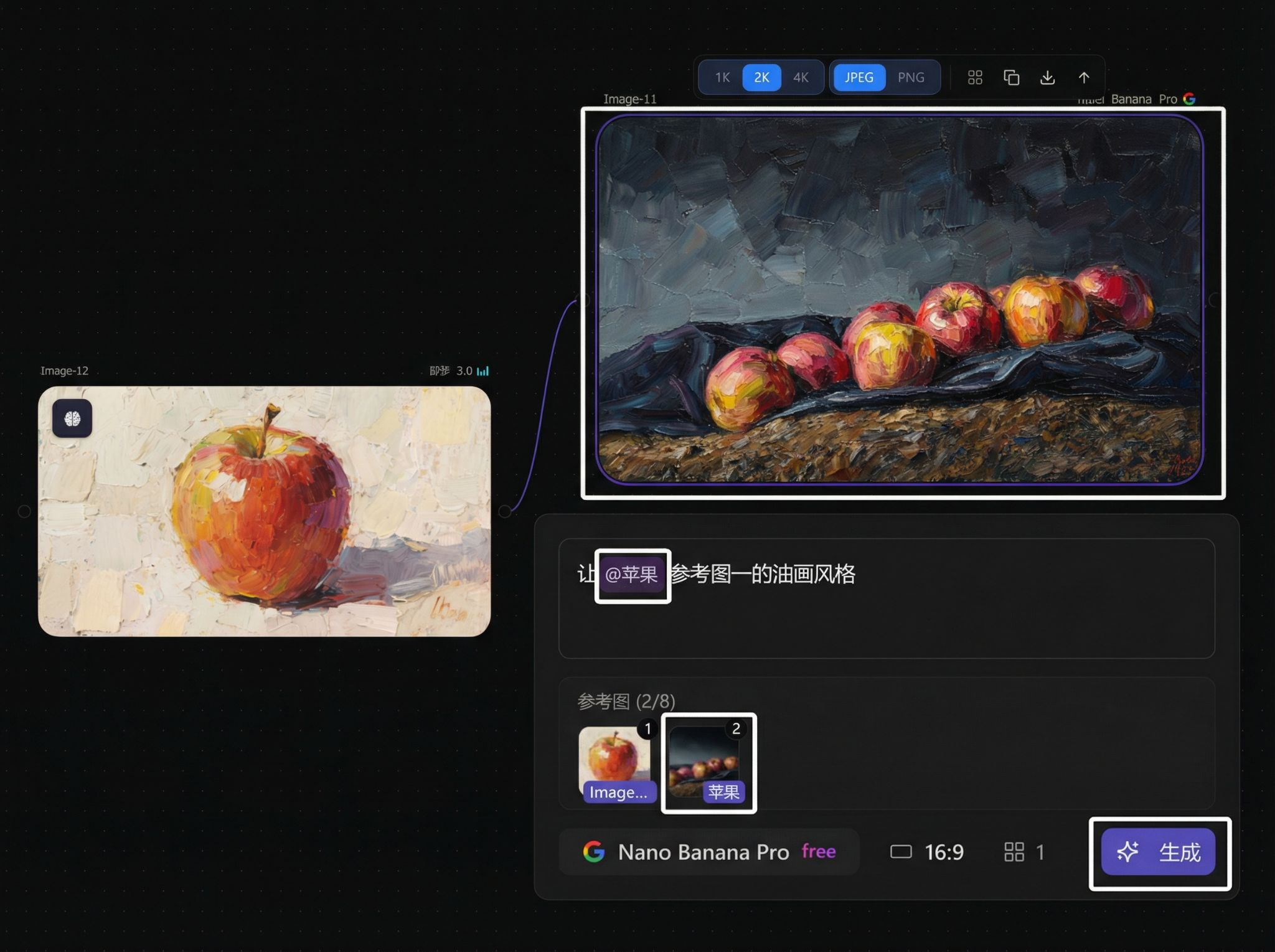Screen dimensions: 1275x952
Task: Switch to the 4K resolution tab
Action: (x=800, y=77)
